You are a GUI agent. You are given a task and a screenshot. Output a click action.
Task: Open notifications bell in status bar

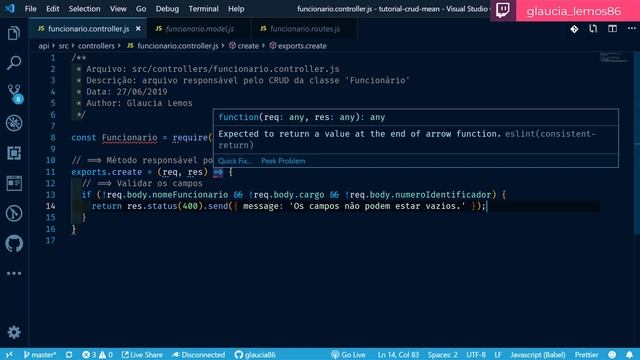click(x=629, y=355)
